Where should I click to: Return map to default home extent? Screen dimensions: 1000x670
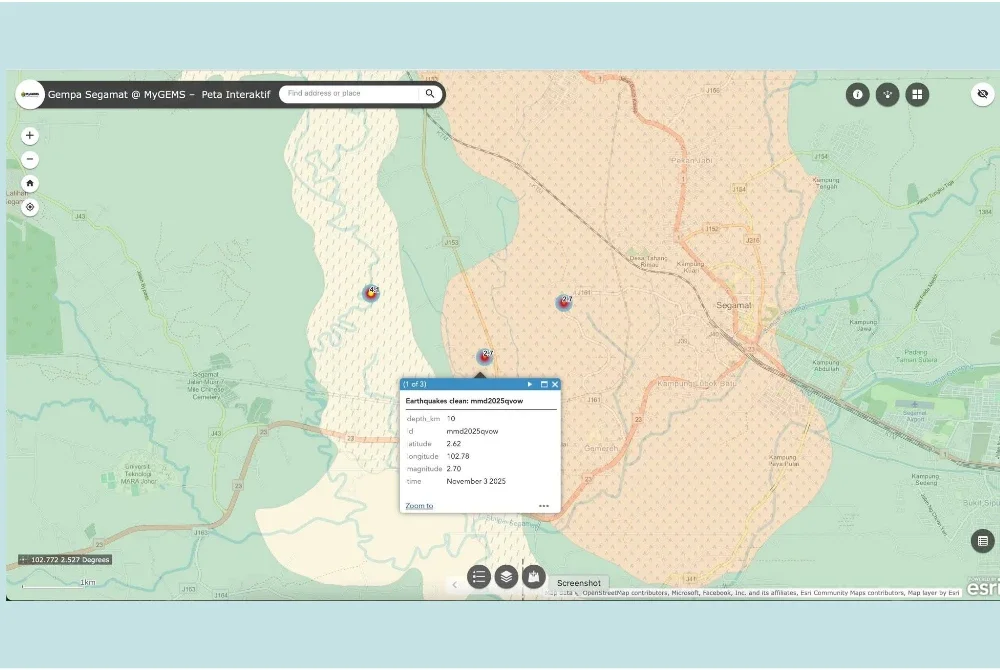pyautogui.click(x=30, y=183)
